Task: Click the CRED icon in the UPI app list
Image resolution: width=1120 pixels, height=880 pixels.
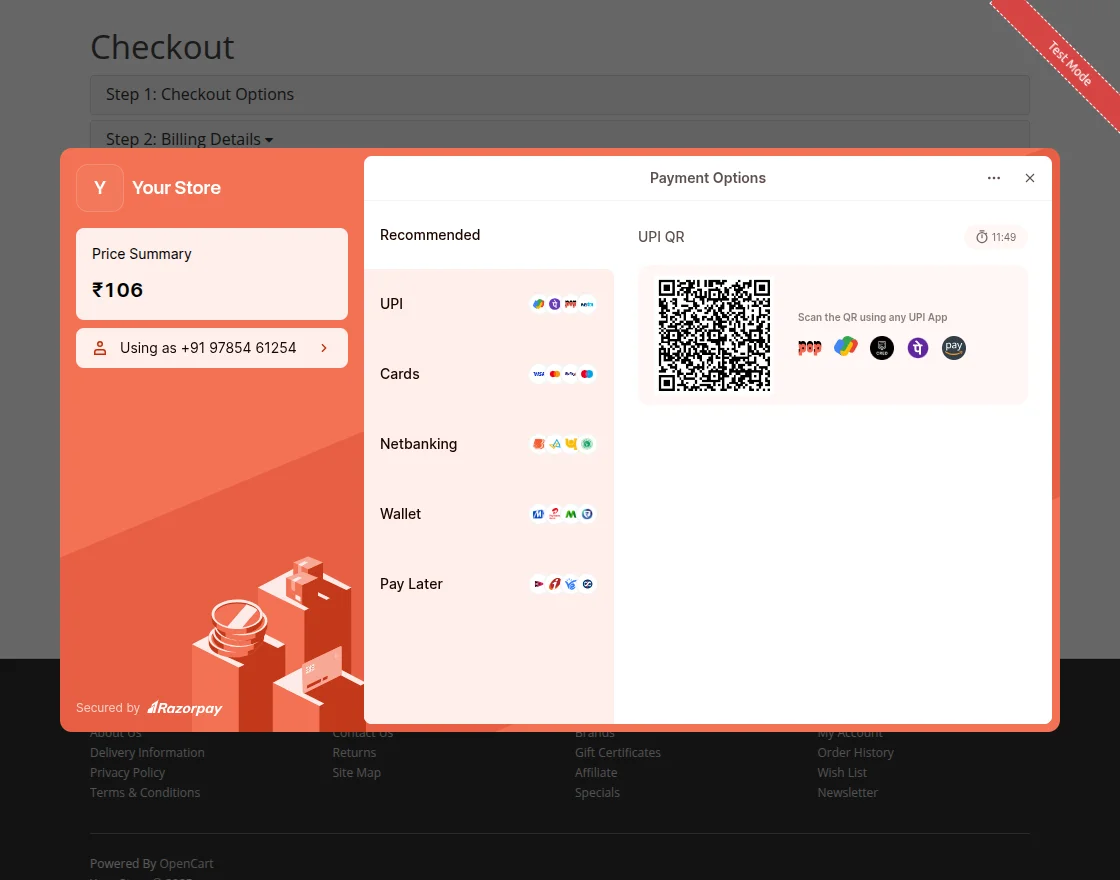Action: (x=881, y=347)
